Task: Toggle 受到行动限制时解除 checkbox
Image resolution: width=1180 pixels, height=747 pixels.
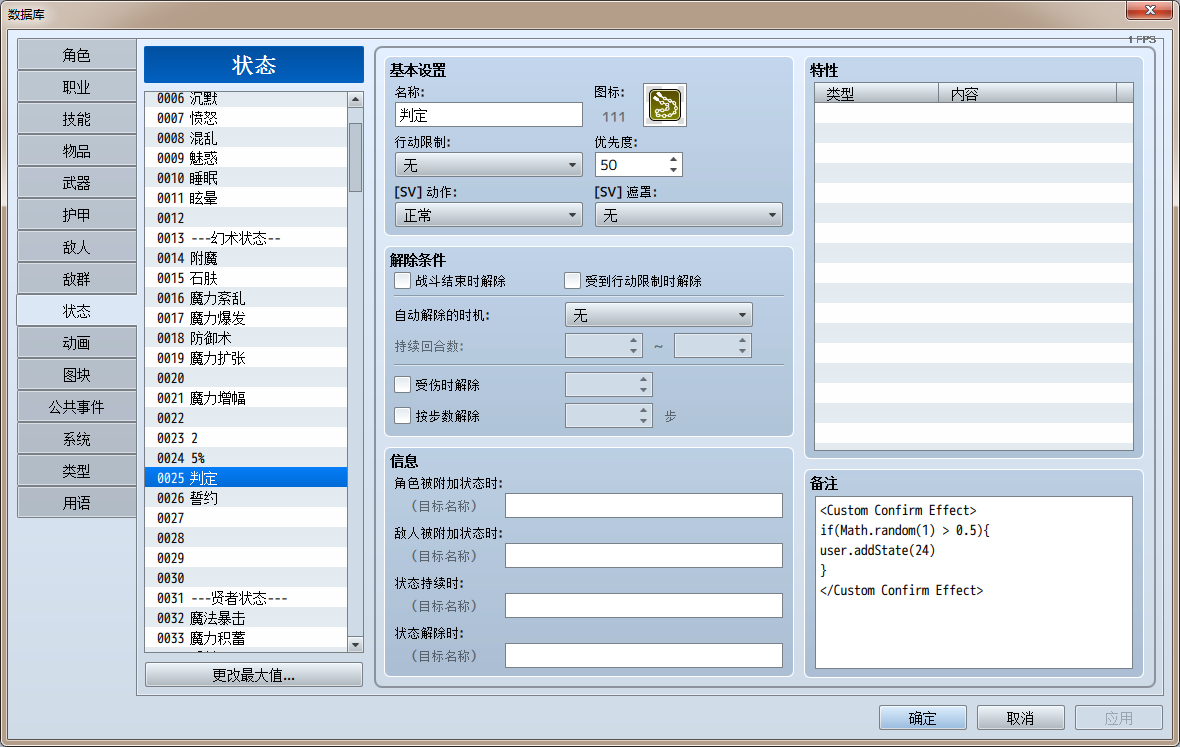Action: (x=573, y=281)
